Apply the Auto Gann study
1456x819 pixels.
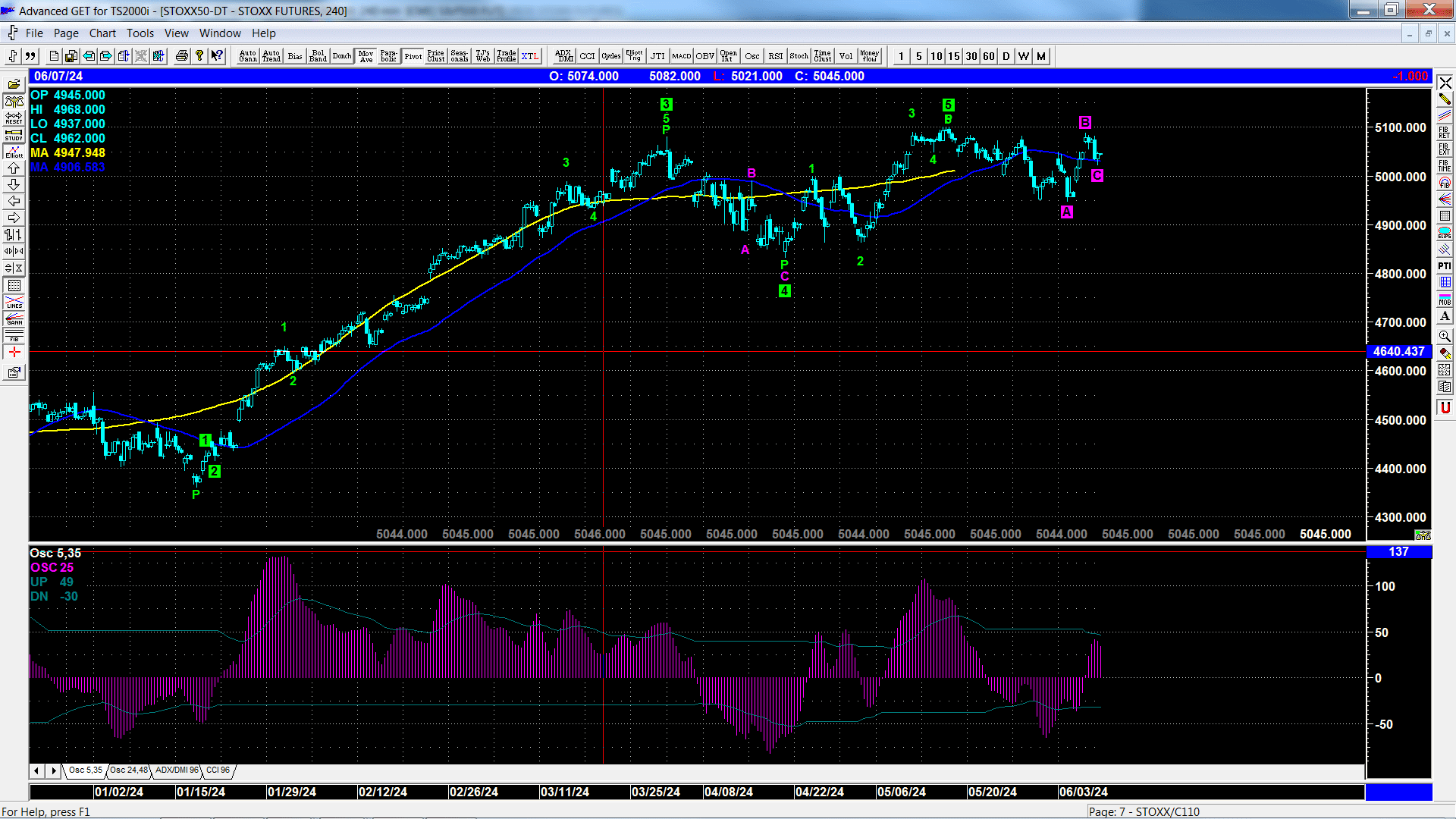coord(248,56)
